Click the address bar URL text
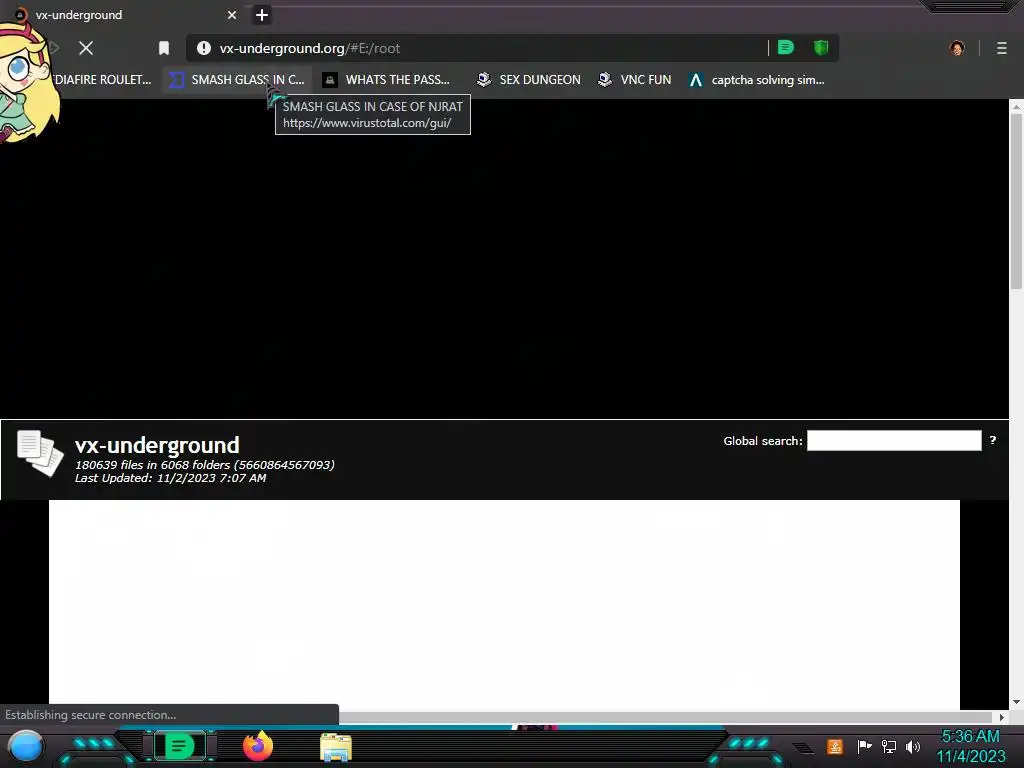The height and width of the screenshot is (768, 1024). [310, 48]
